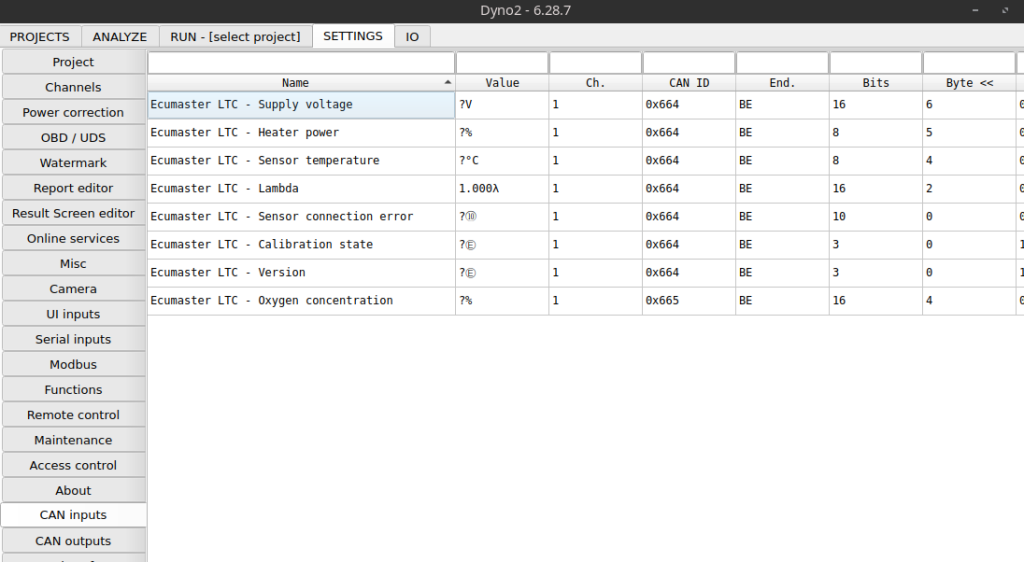Open the Report editor
The width and height of the screenshot is (1024, 562).
(x=73, y=188)
